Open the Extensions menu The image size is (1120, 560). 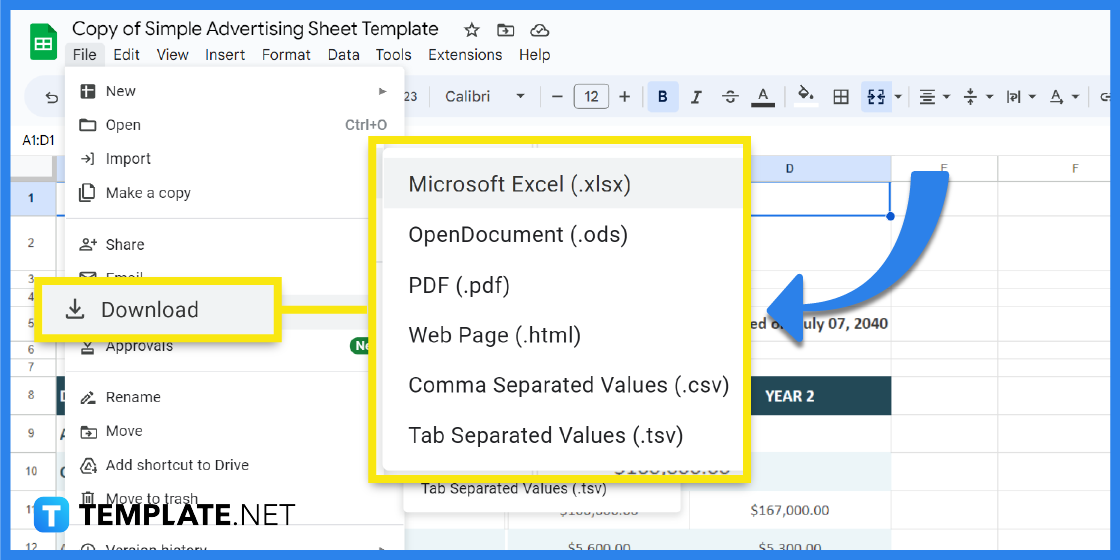tap(465, 54)
